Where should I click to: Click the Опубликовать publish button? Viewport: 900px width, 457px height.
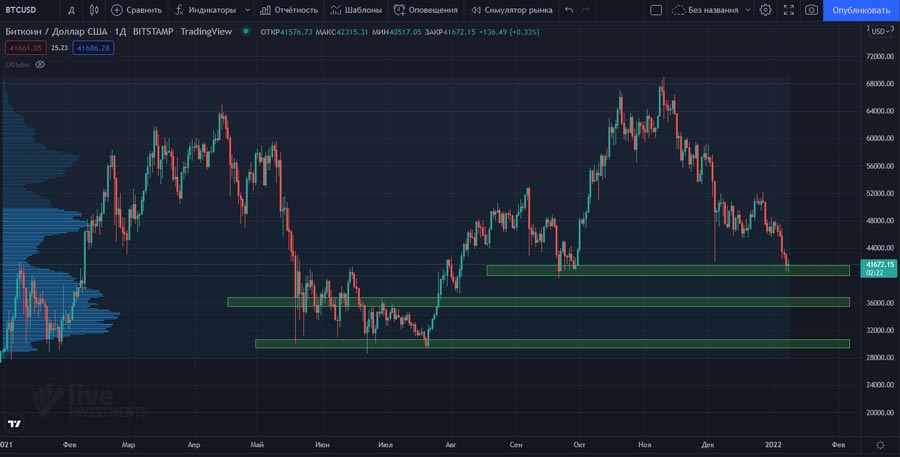tap(861, 10)
